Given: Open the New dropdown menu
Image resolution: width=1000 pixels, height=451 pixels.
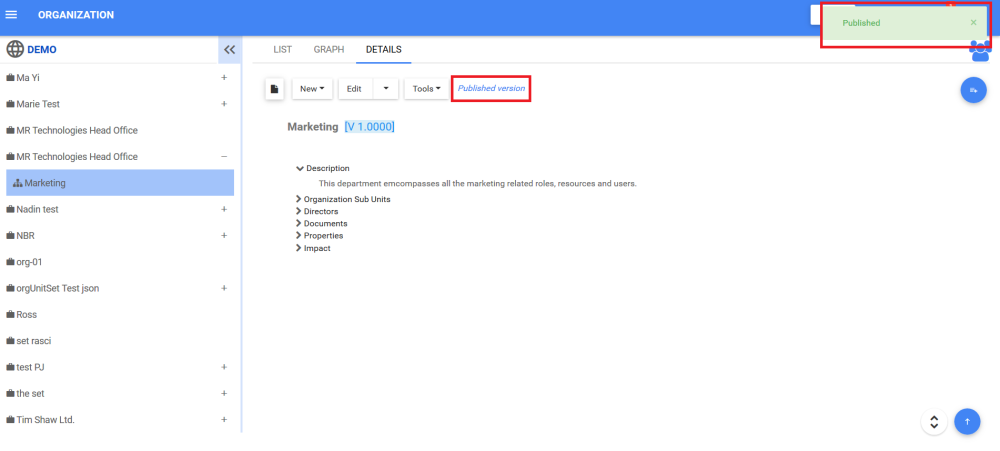Looking at the screenshot, I should point(312,89).
